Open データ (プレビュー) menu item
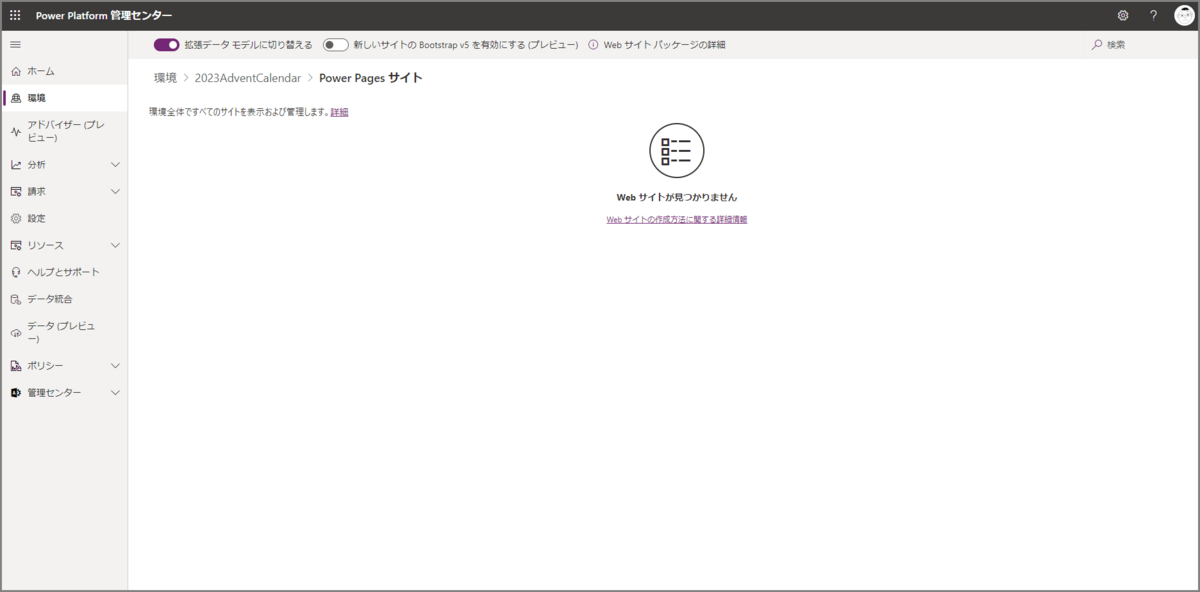Viewport: 1200px width, 592px height. click(64, 332)
